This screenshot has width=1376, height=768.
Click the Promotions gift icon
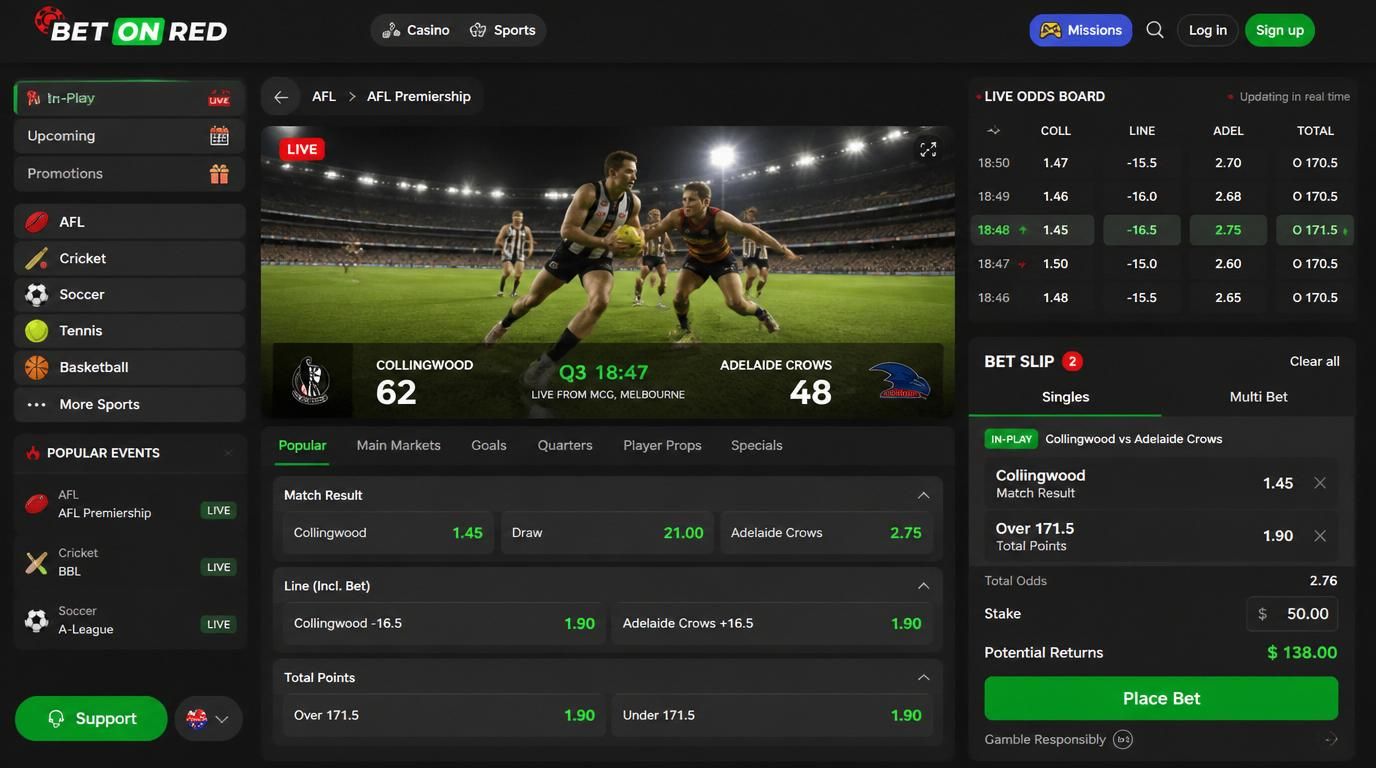[x=219, y=174]
